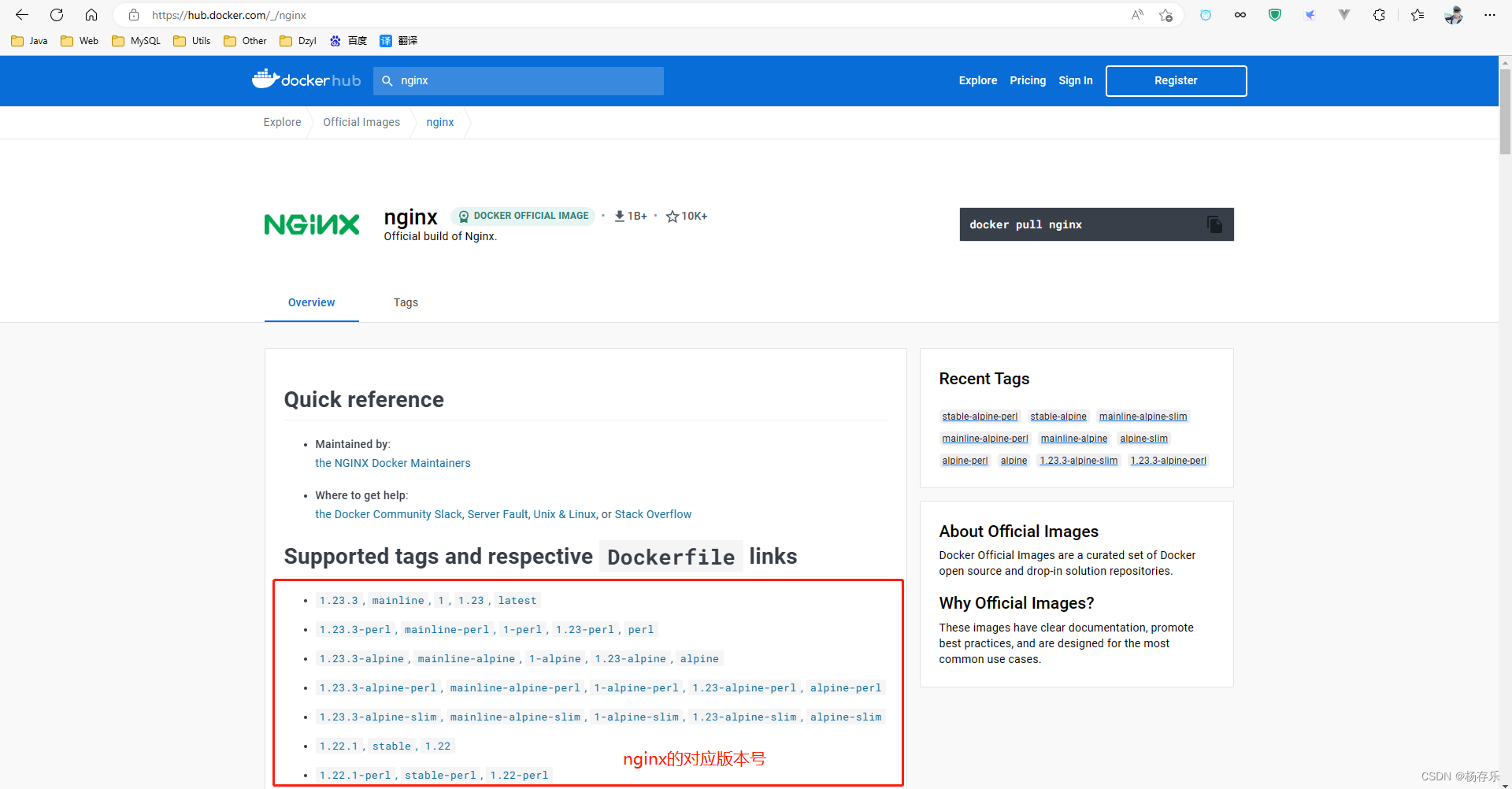Open Pricing in the top navigation
The image size is (1512, 789).
pyautogui.click(x=1028, y=80)
